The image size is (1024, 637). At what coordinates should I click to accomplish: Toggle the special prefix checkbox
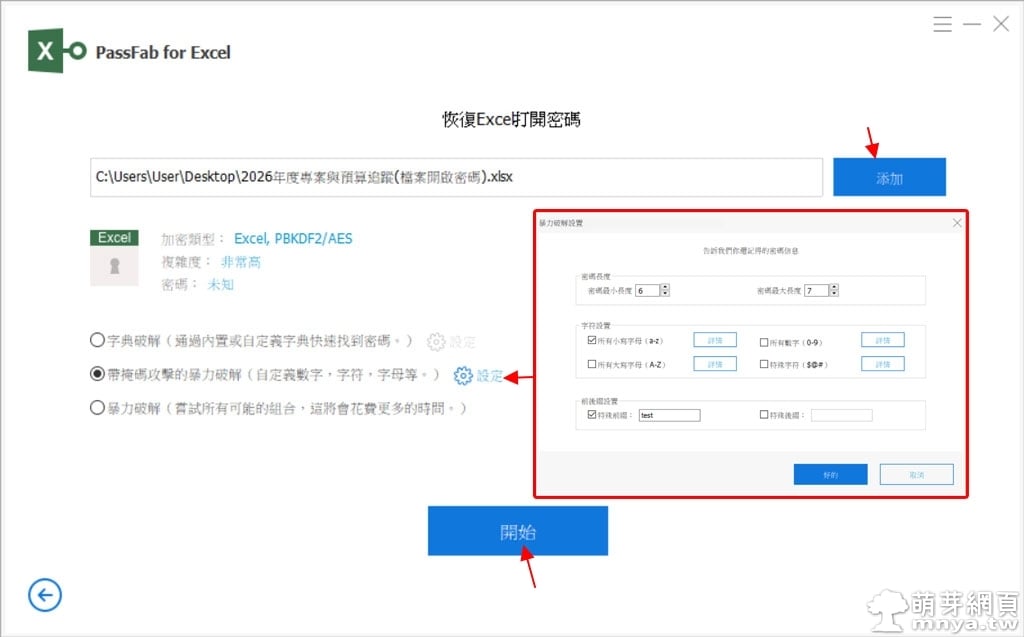point(592,414)
